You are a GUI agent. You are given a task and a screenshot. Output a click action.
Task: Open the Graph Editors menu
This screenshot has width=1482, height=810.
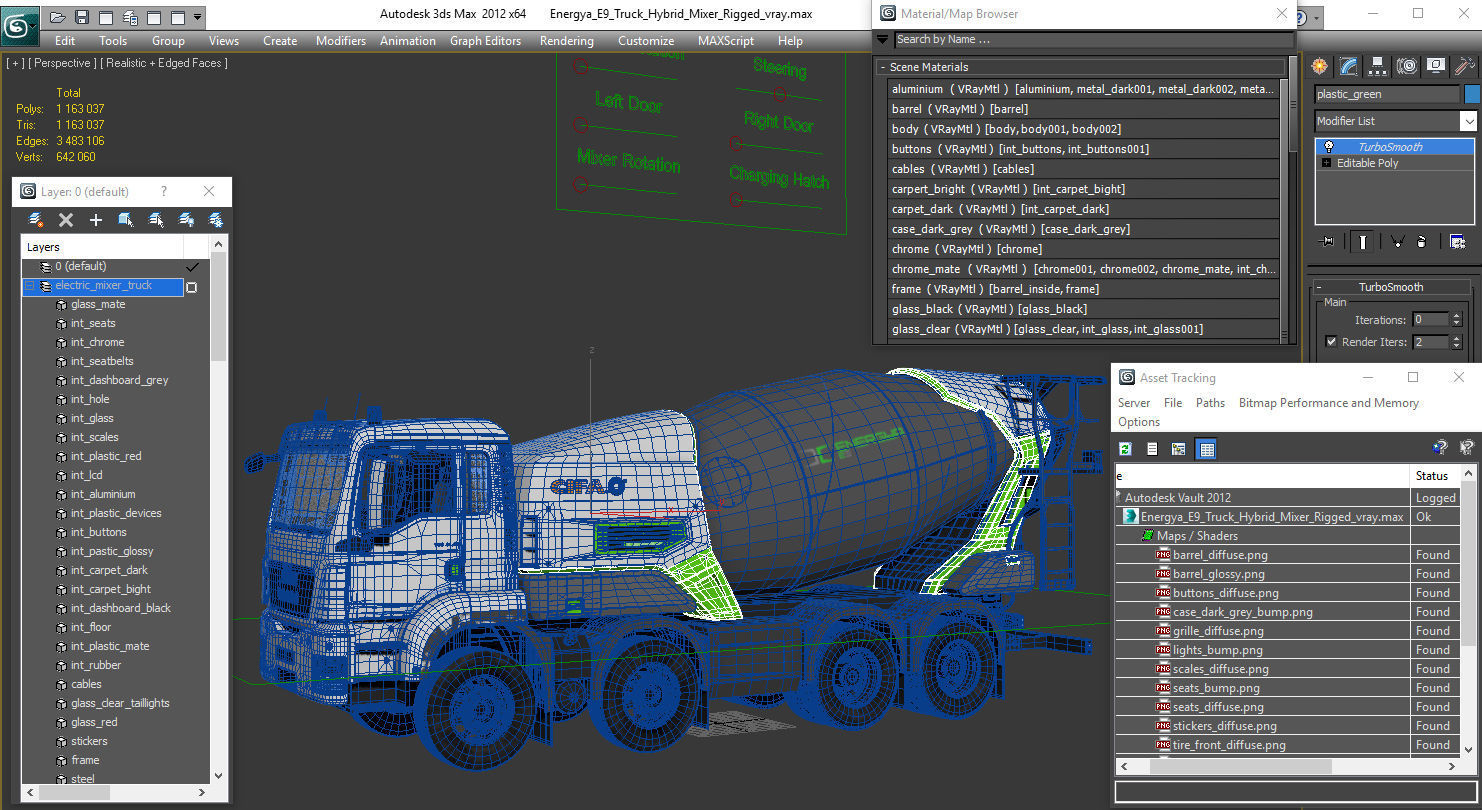click(485, 41)
